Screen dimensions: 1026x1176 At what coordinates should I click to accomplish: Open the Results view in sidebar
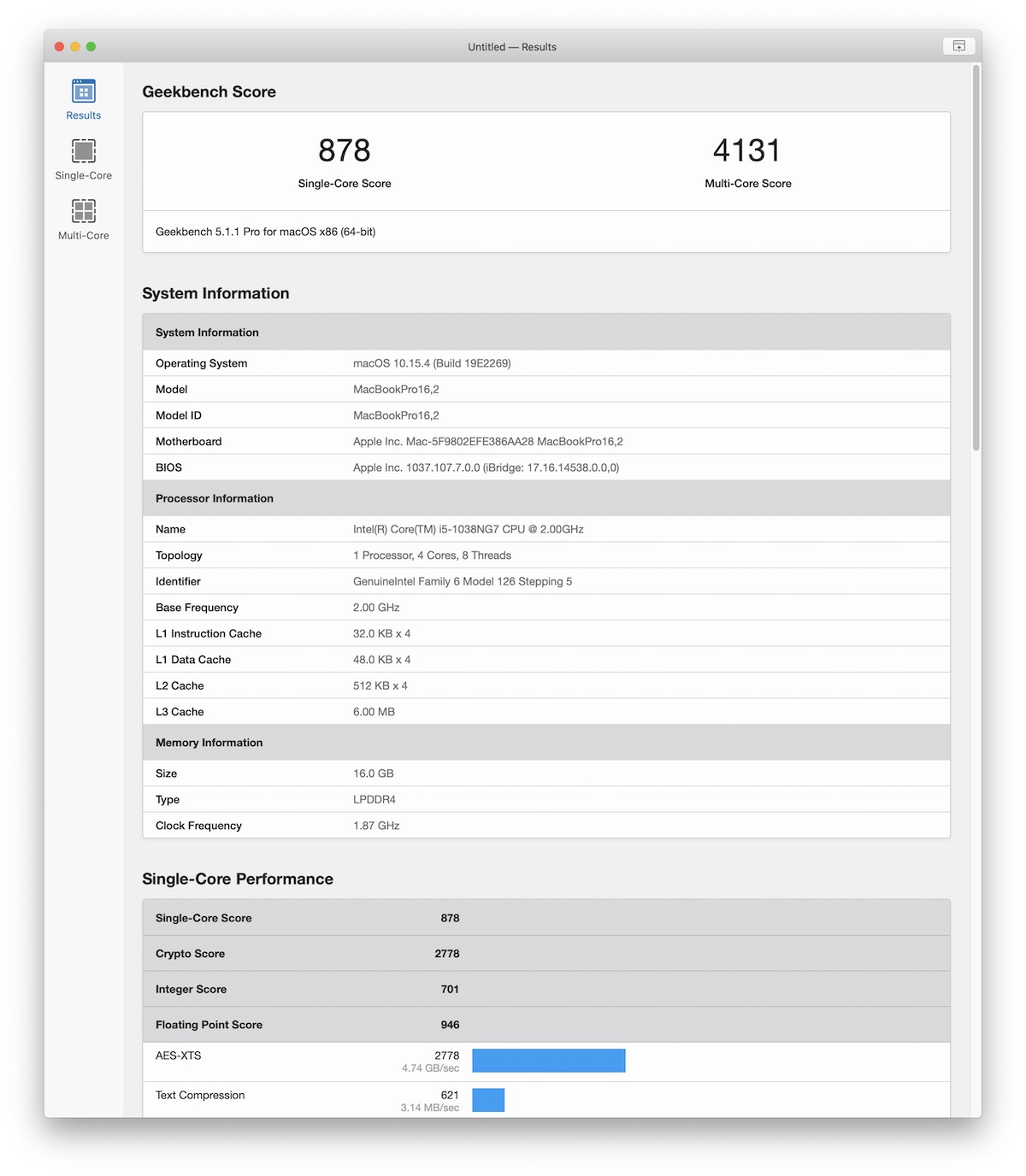tap(83, 99)
